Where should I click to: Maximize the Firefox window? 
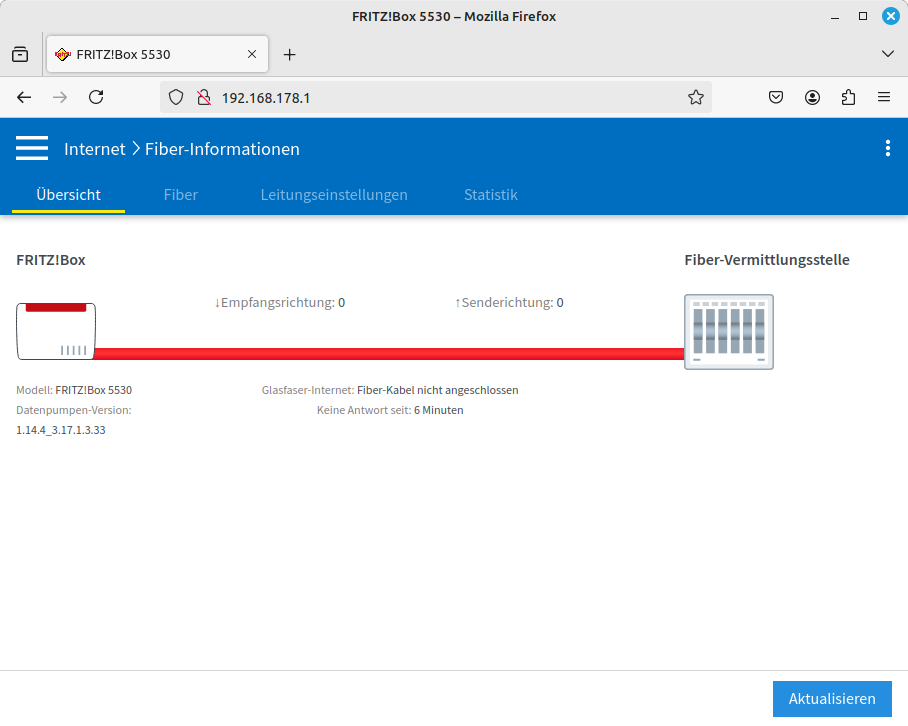[863, 16]
